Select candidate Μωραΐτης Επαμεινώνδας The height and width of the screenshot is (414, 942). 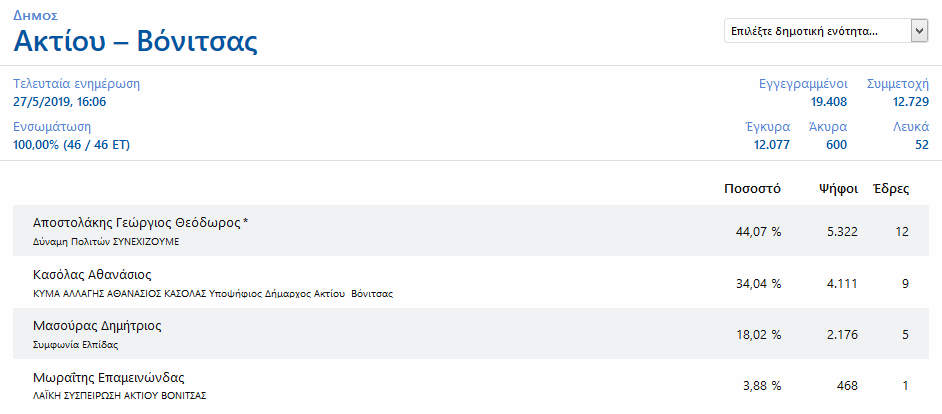coord(108,377)
